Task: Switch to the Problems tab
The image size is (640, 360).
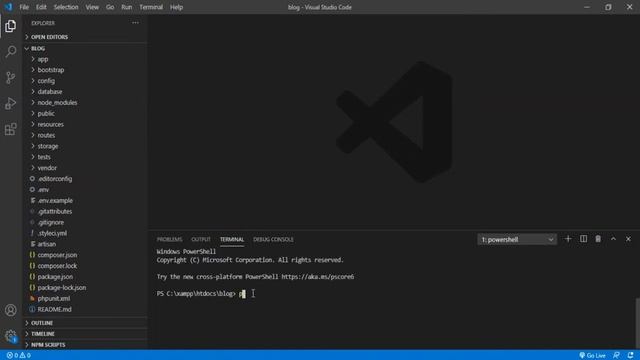Action: point(169,240)
